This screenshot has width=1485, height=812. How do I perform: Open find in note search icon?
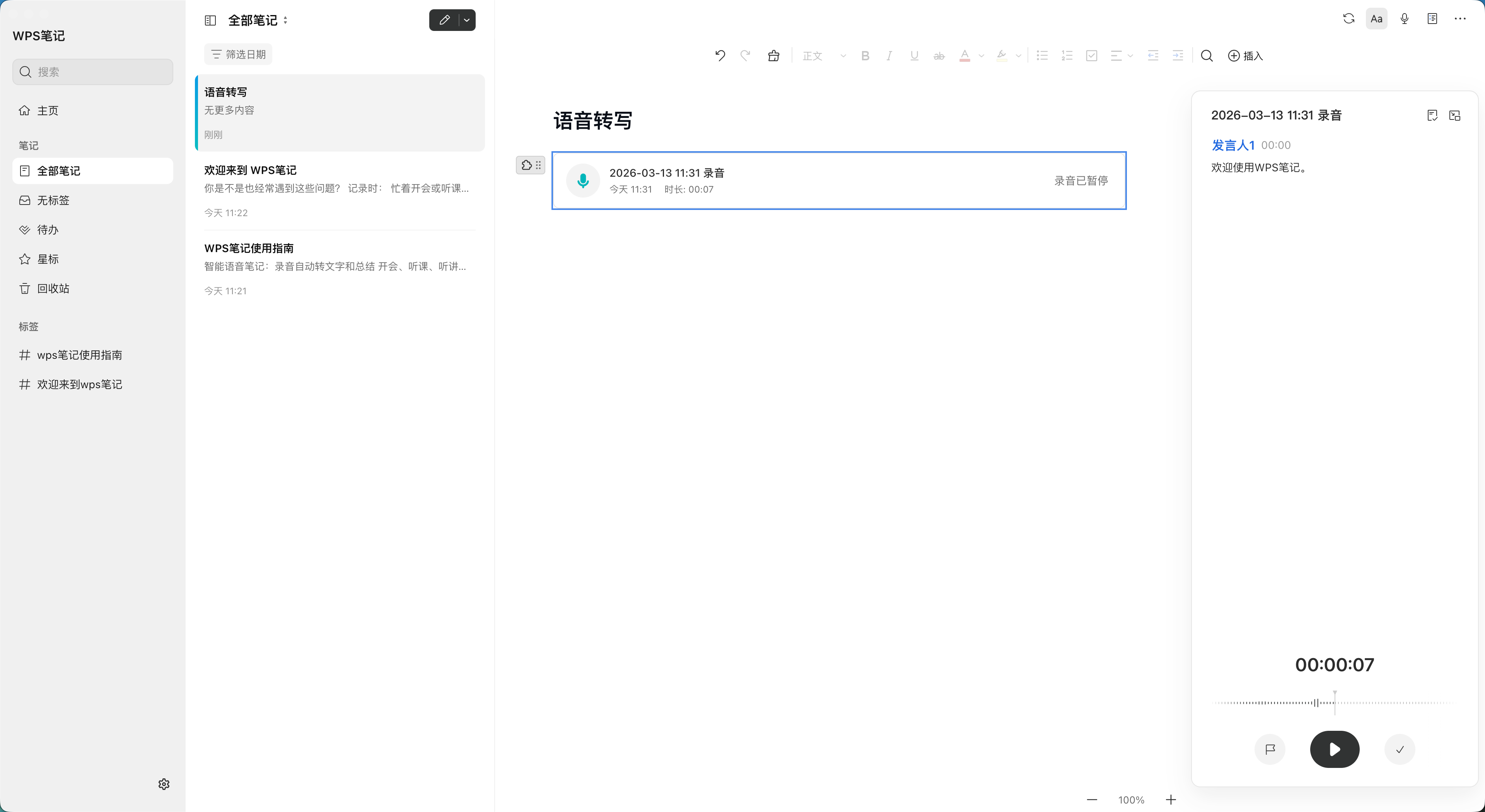(1207, 55)
